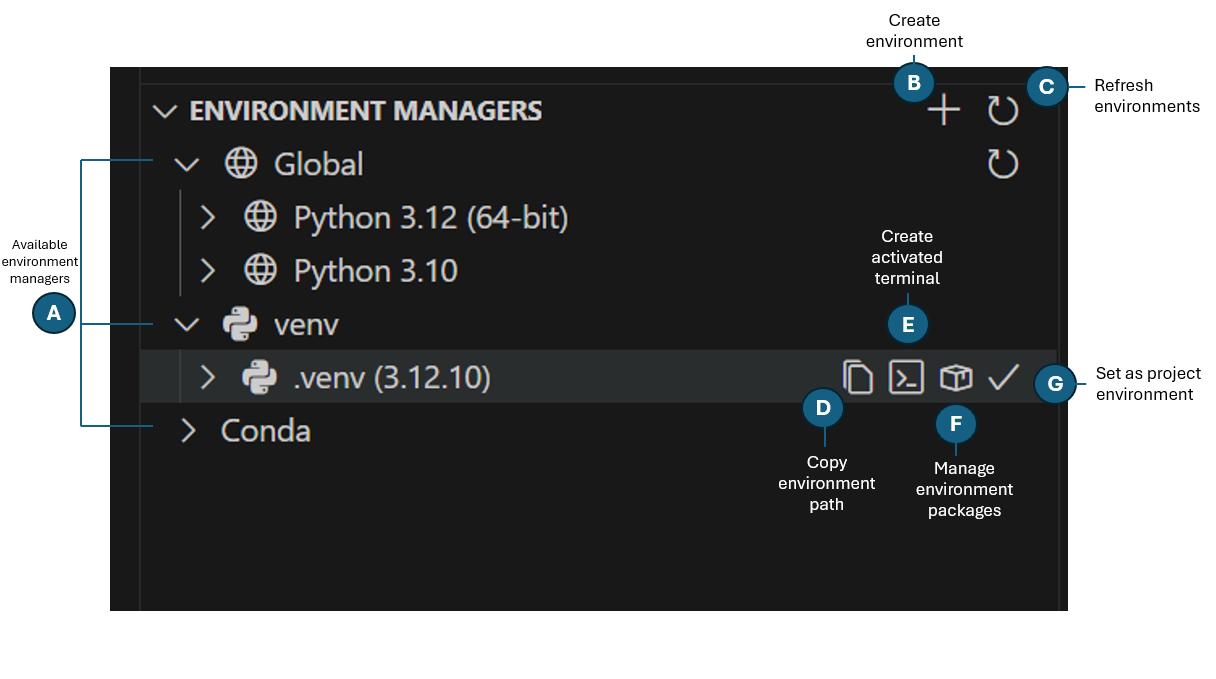This screenshot has width=1216, height=679.
Task: Create a new environment
Action: 942,109
